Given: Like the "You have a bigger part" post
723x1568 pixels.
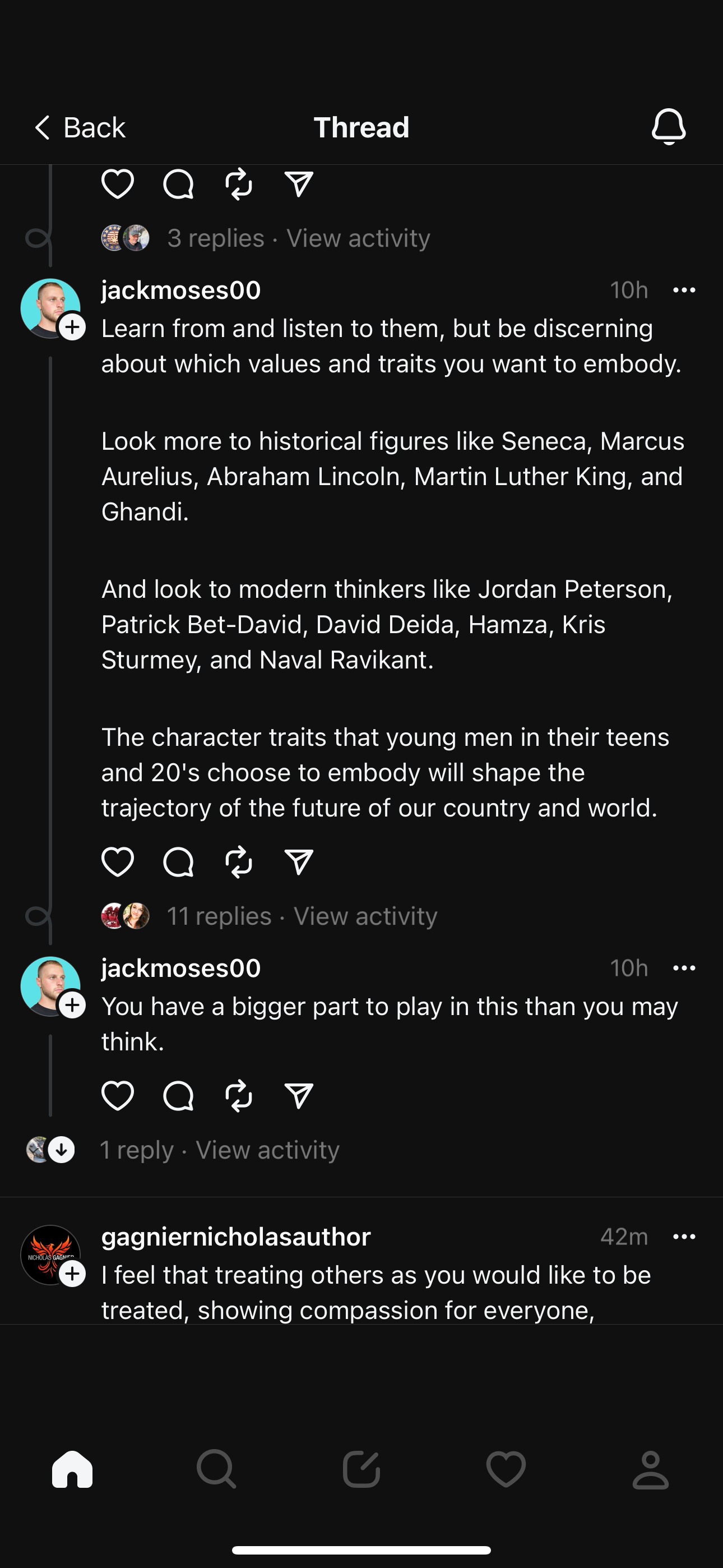Looking at the screenshot, I should point(118,1096).
